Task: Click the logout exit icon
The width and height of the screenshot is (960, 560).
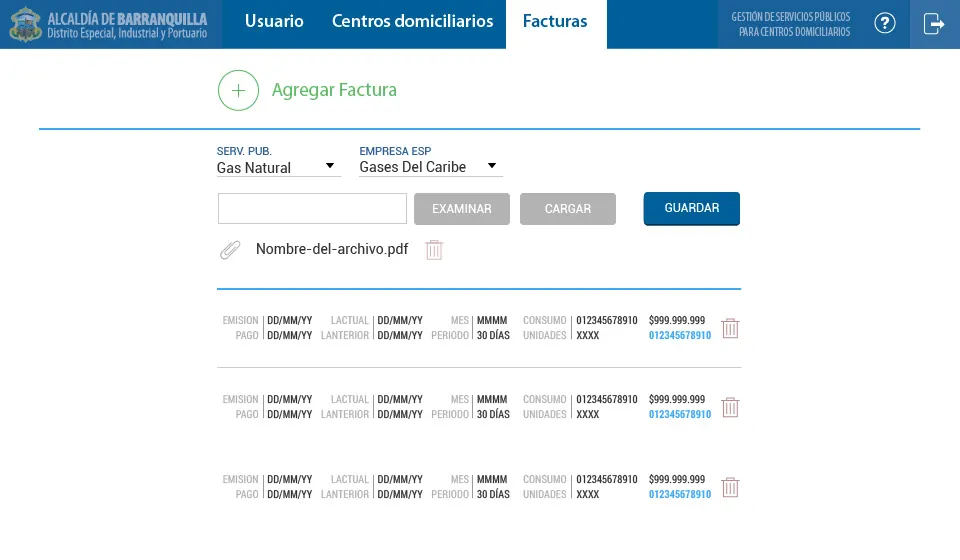Action: point(934,24)
